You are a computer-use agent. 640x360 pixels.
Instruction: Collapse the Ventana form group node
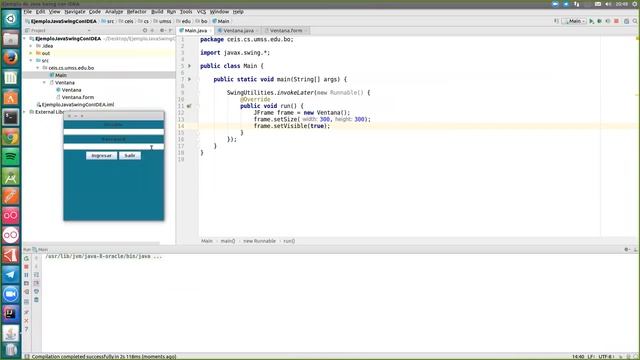44,82
